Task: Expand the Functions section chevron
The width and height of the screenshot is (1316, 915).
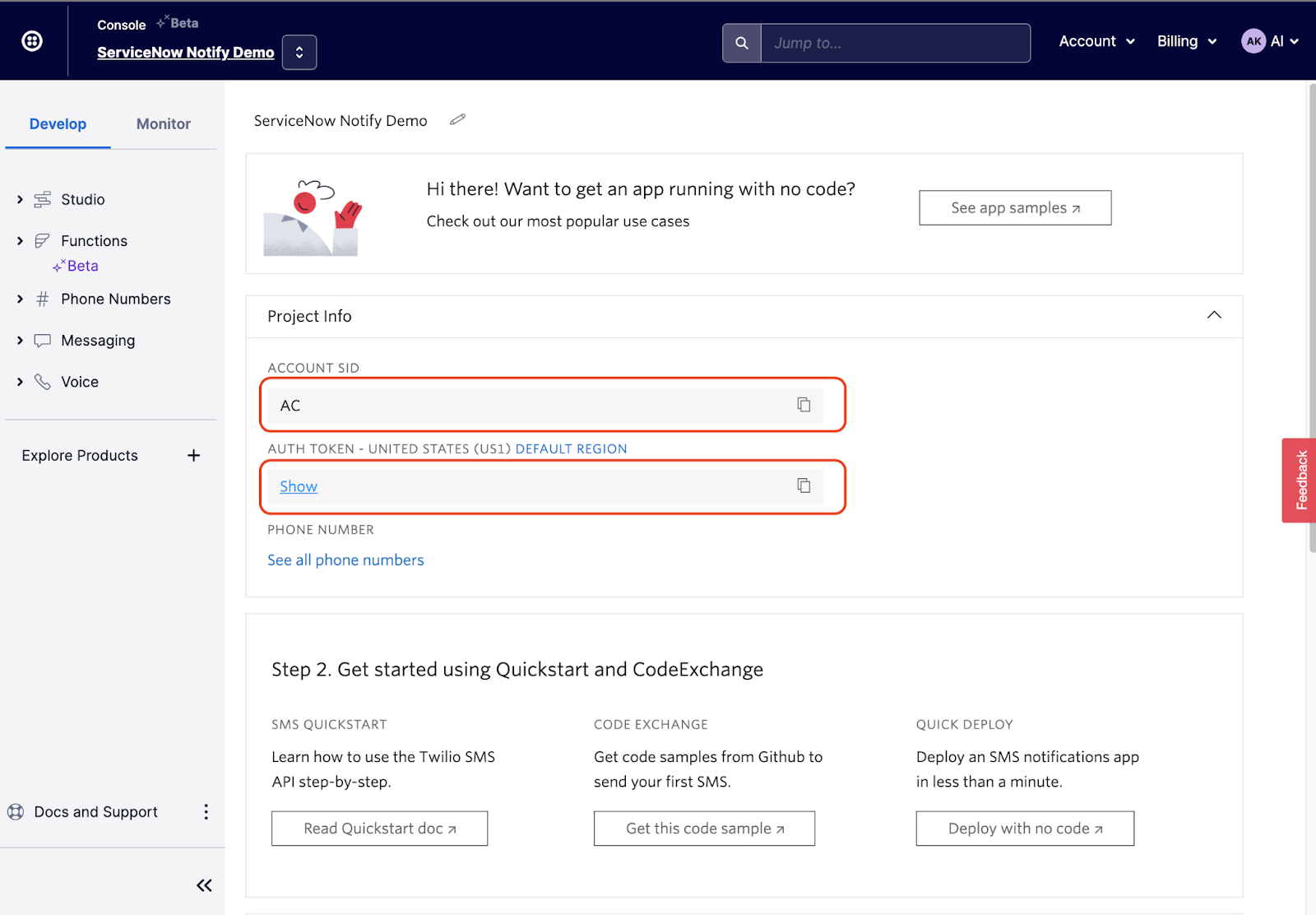Action: (x=20, y=241)
